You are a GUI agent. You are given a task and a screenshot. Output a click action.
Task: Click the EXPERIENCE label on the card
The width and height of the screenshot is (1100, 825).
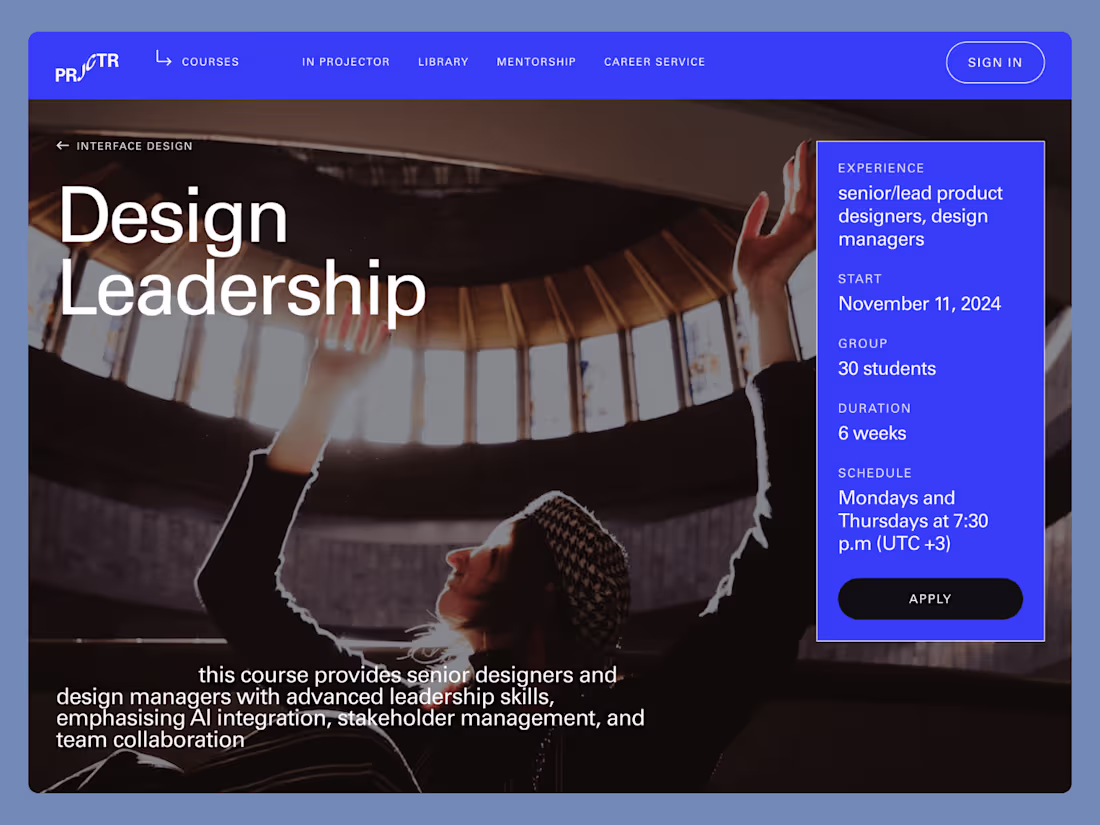point(881,168)
